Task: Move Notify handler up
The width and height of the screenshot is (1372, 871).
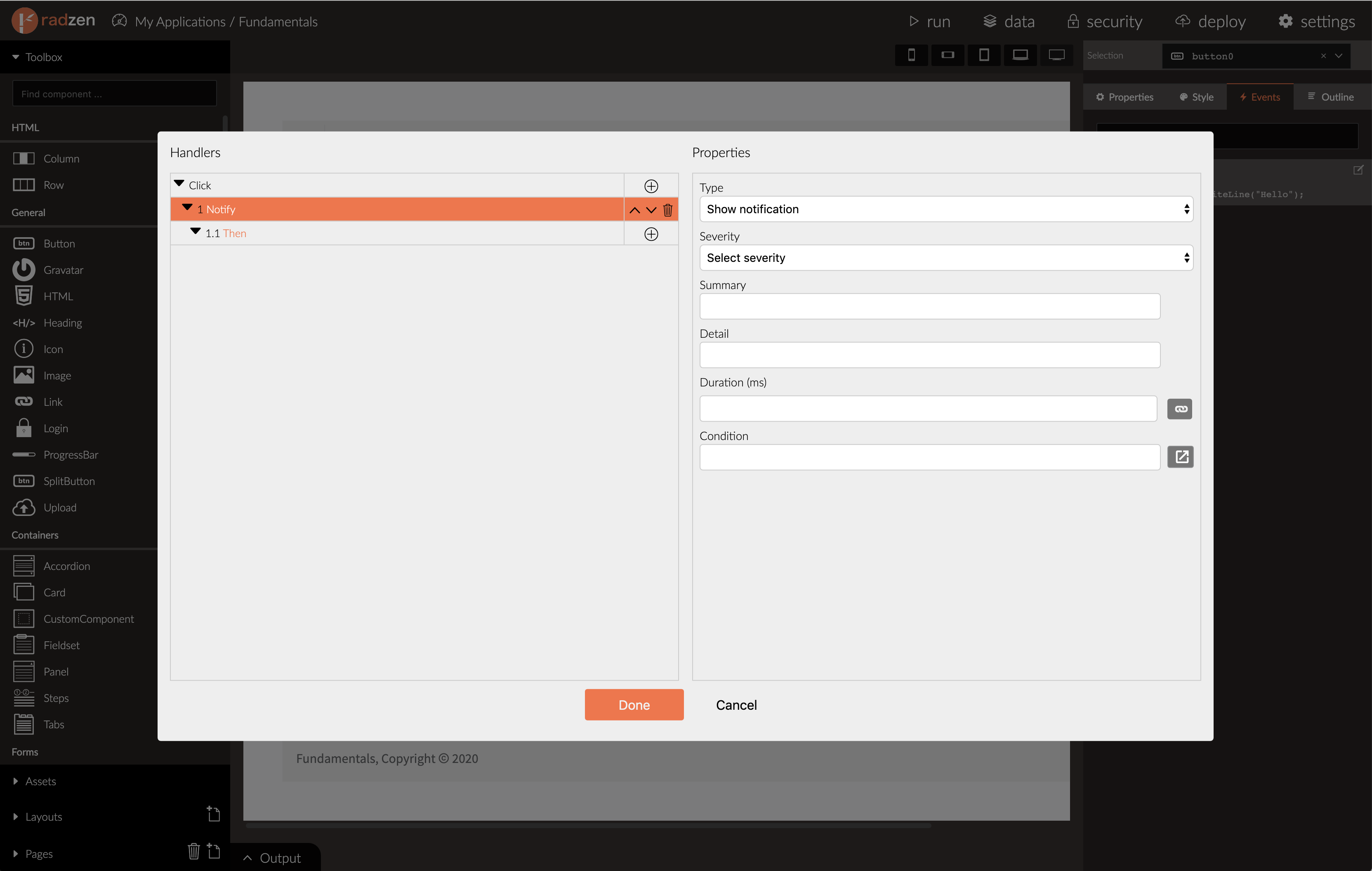Action: click(634, 210)
